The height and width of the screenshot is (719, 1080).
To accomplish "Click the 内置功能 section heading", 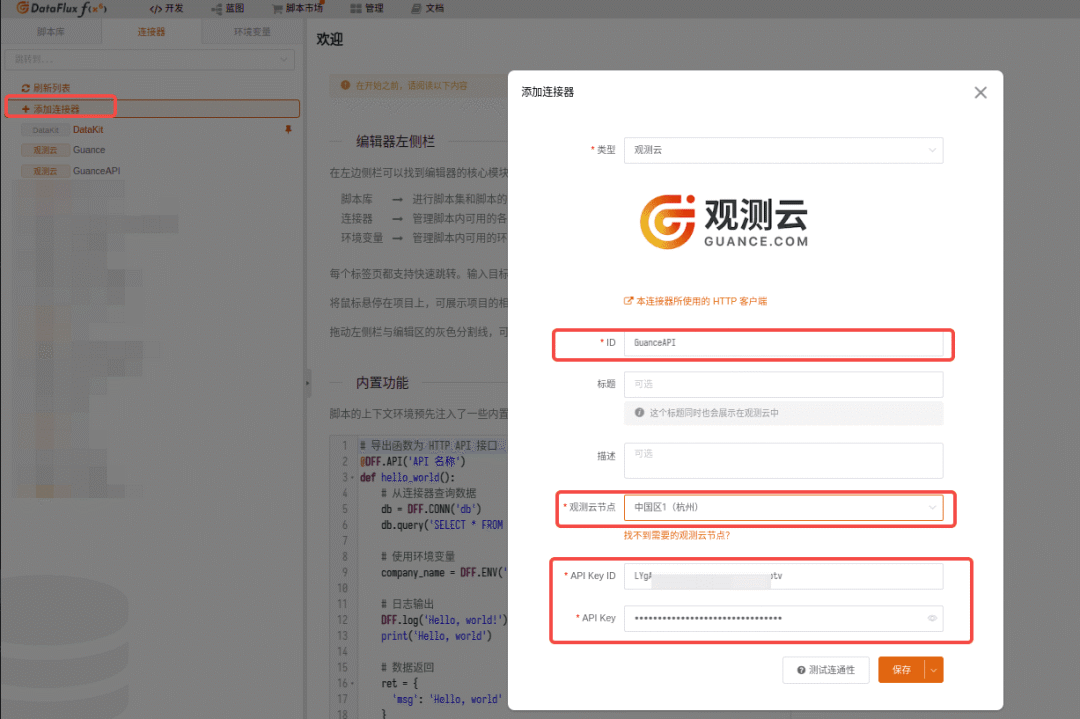I will tap(382, 383).
